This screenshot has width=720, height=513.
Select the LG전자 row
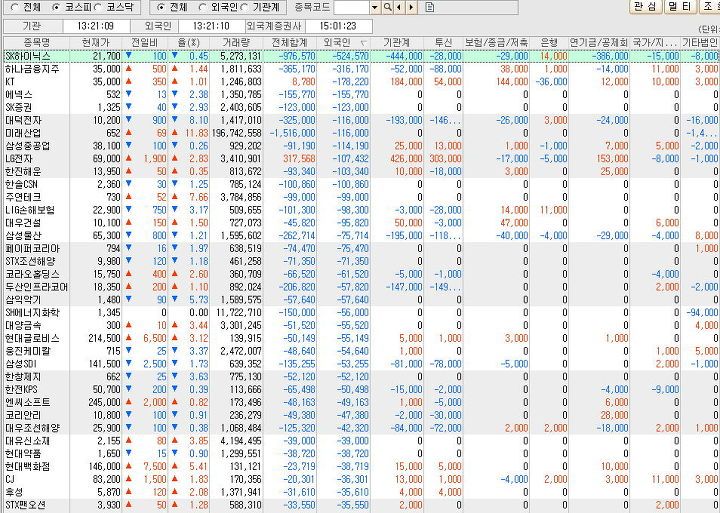361,158
